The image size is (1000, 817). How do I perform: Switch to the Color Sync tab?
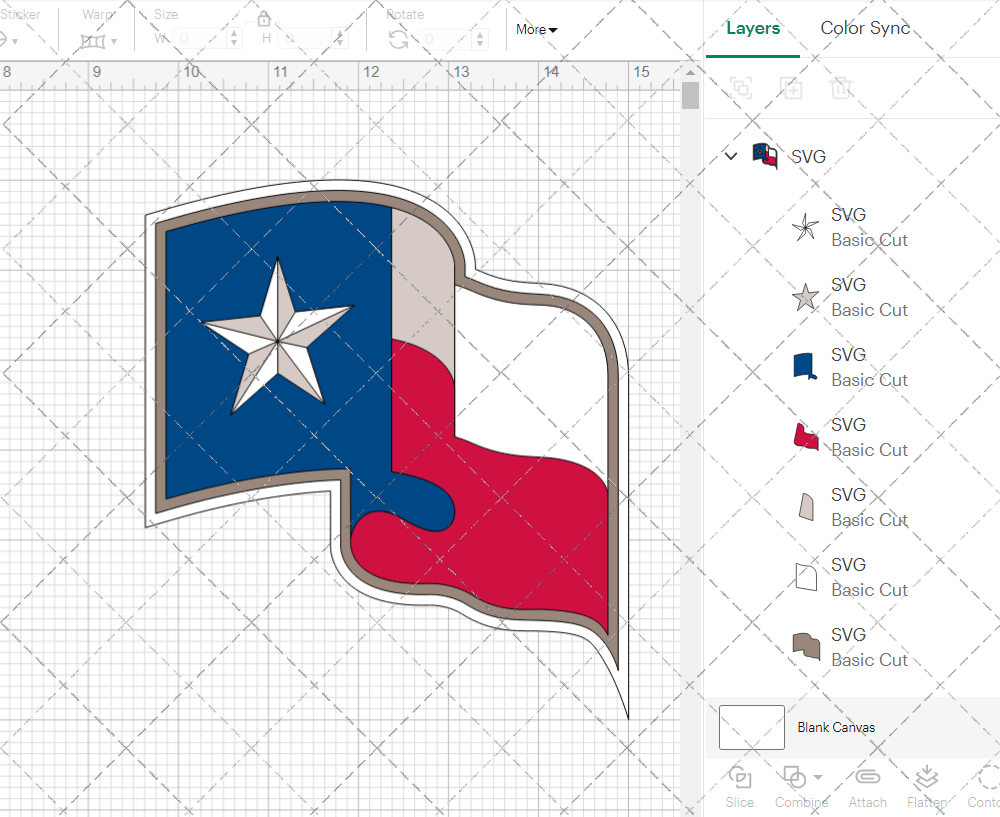coord(865,28)
